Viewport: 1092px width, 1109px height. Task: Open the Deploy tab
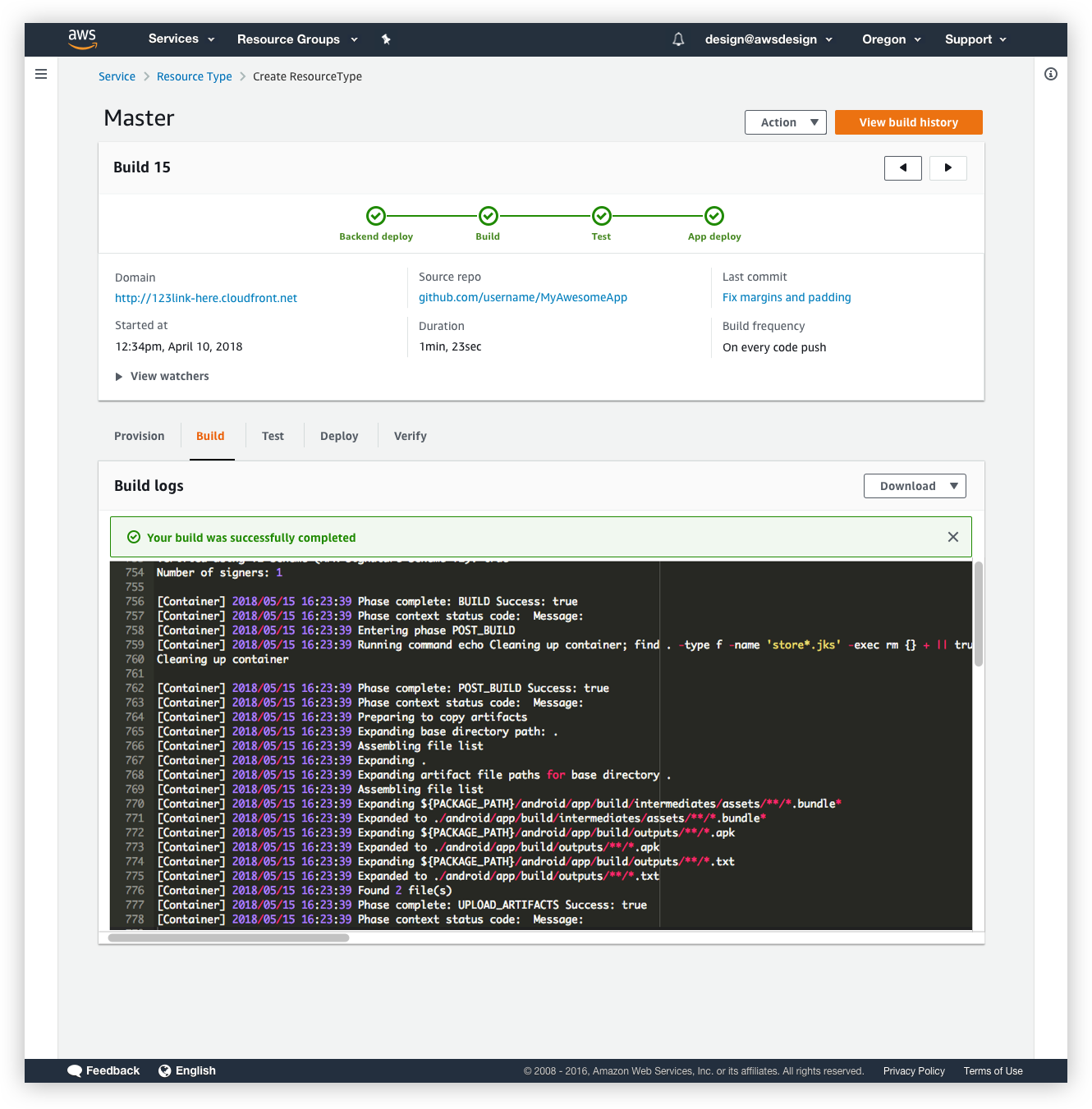pyautogui.click(x=339, y=436)
